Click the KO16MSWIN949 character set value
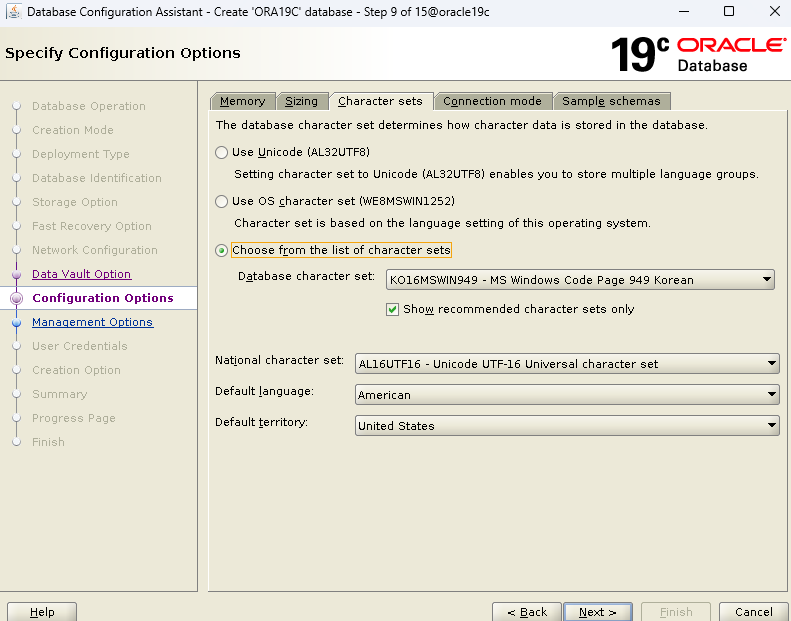This screenshot has width=791, height=621. [542, 280]
